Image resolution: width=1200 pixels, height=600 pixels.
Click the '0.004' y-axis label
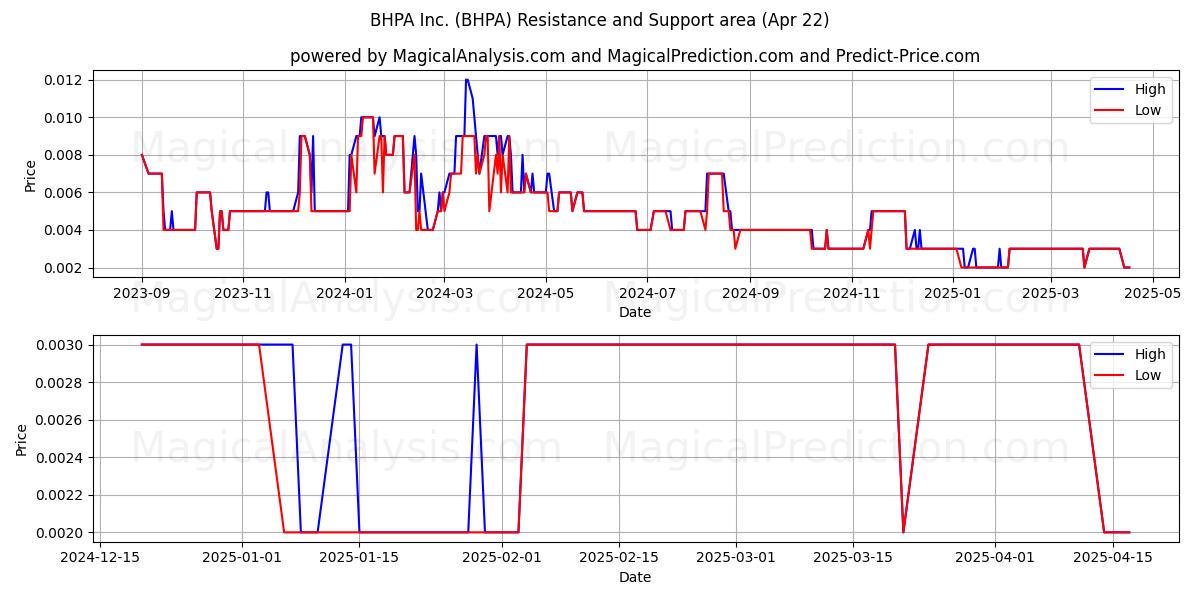[64, 230]
